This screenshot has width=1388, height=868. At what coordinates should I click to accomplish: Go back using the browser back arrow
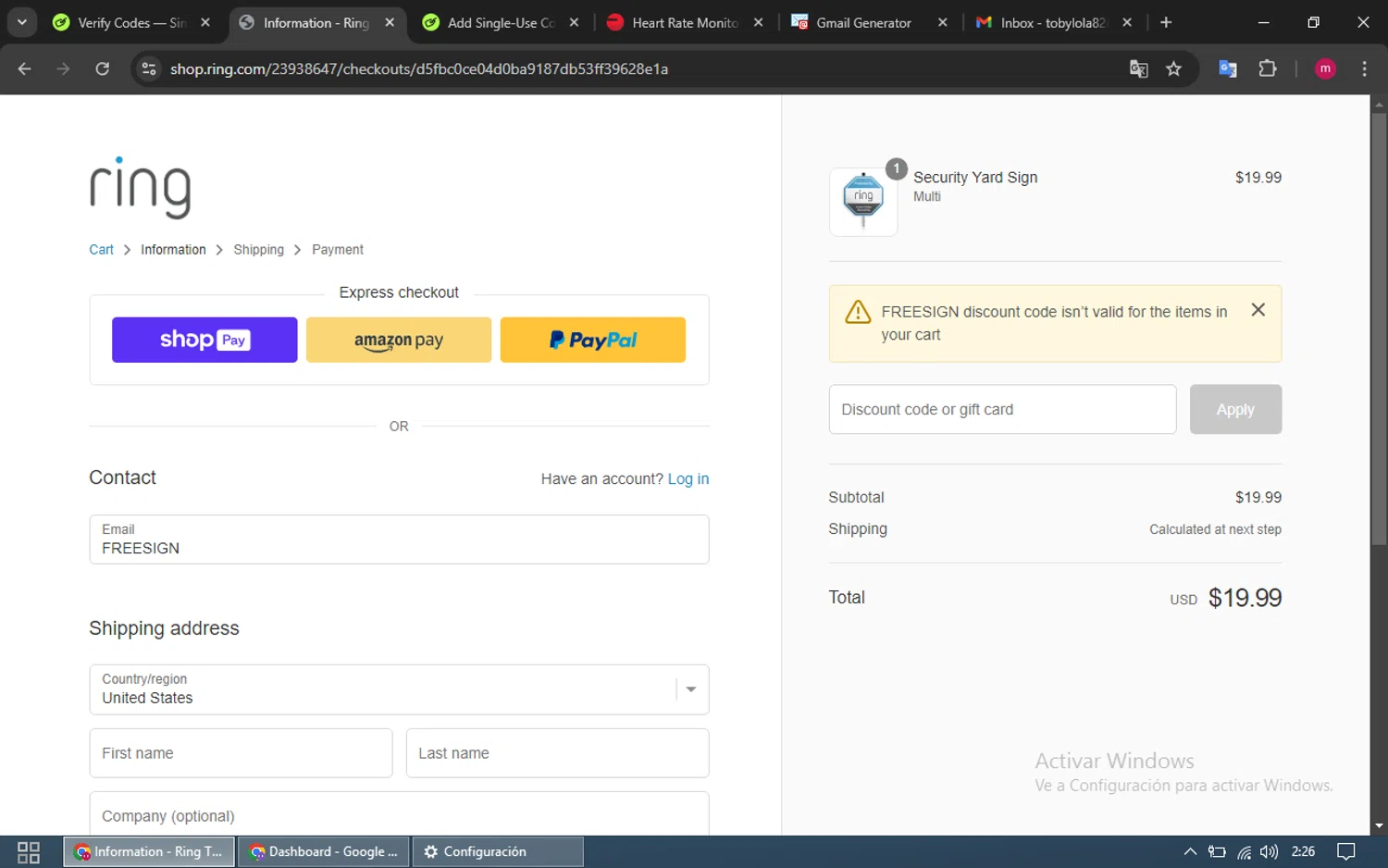(25, 68)
